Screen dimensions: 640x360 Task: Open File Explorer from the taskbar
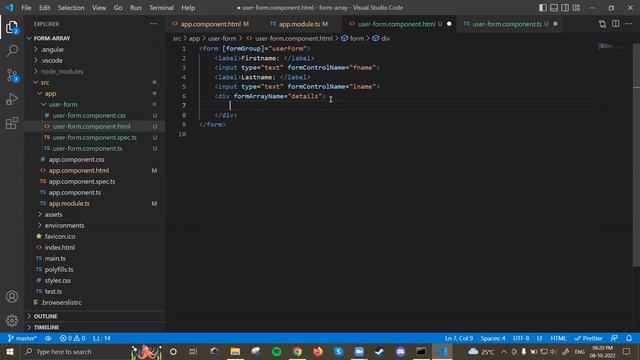235,352
